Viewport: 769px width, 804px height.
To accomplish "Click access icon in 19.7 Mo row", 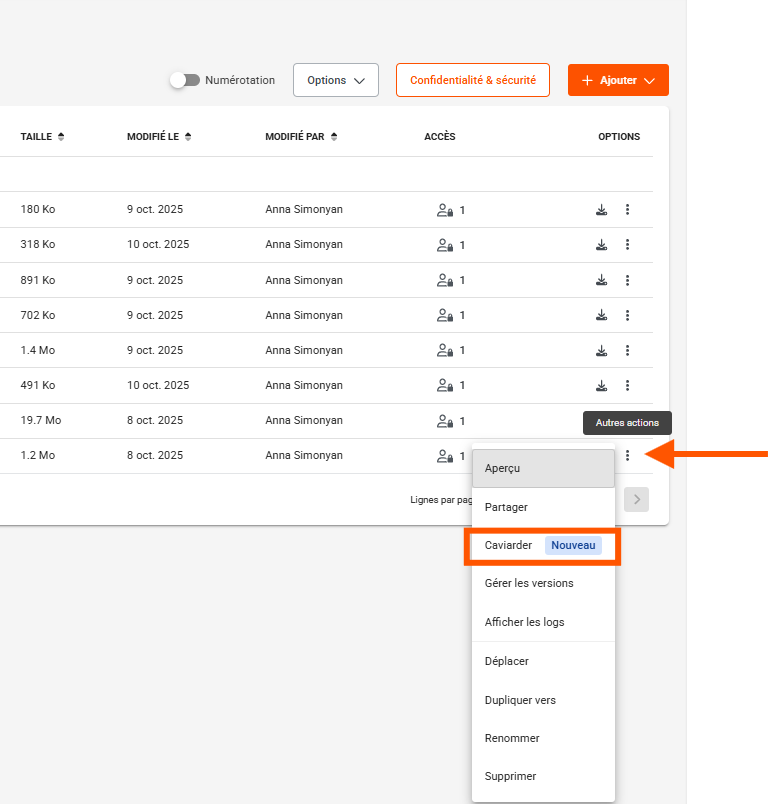I will coord(445,421).
